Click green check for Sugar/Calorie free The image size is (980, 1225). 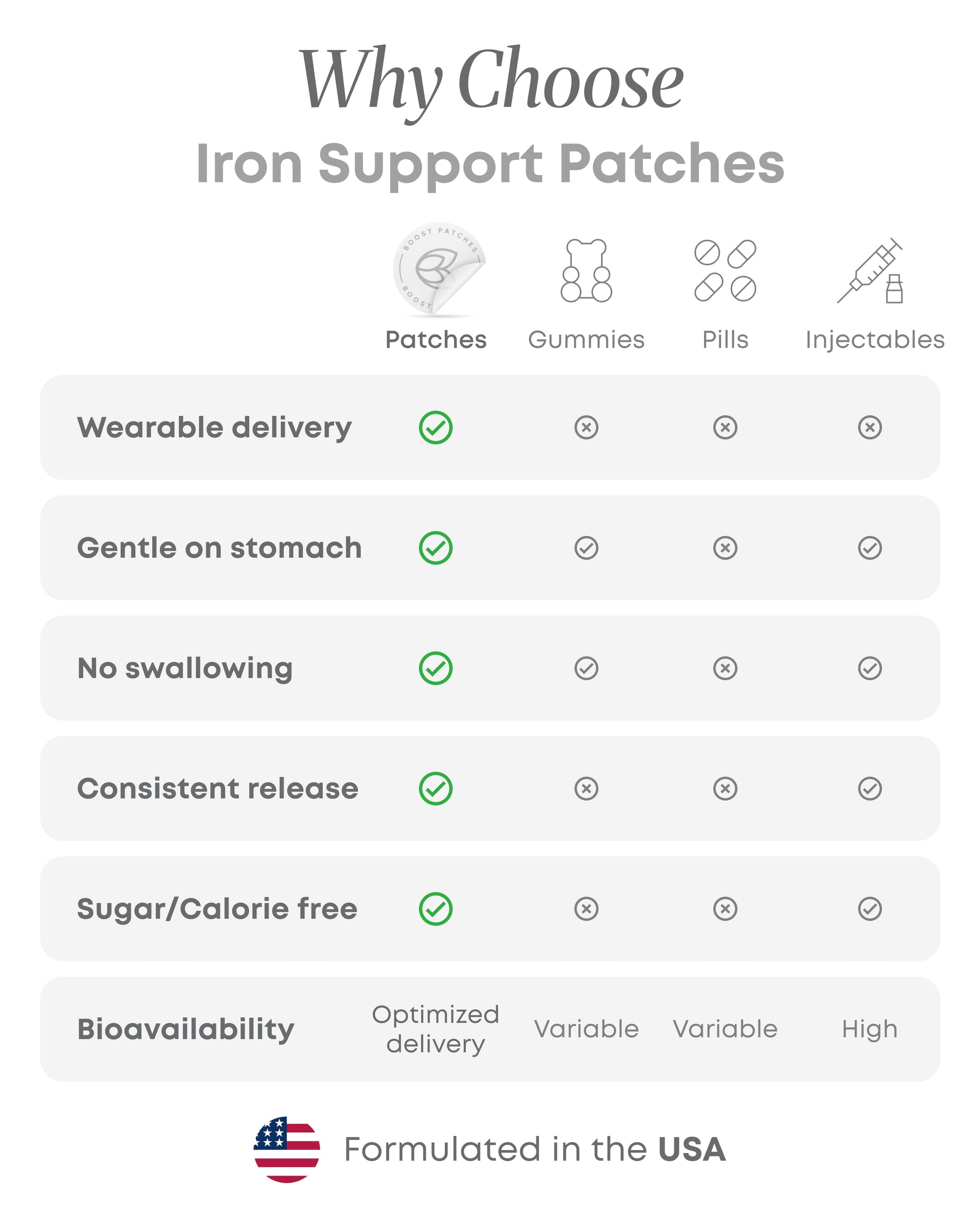point(436,909)
